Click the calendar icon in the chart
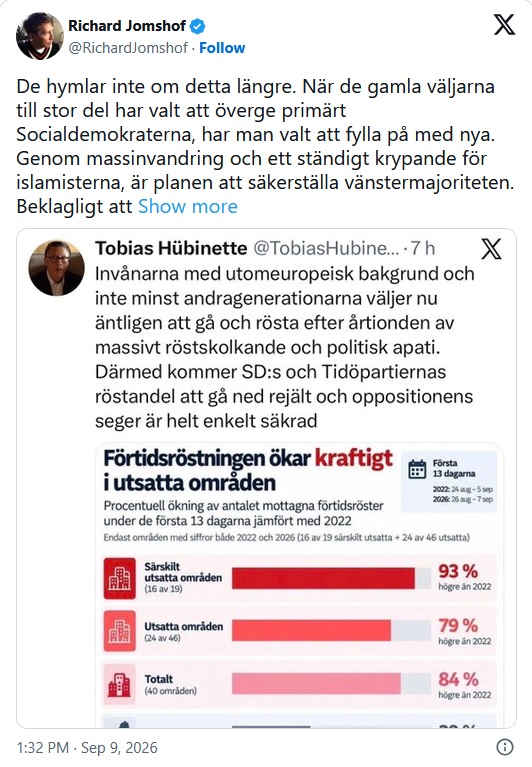Screen dimensions: 532x767 click(417, 469)
